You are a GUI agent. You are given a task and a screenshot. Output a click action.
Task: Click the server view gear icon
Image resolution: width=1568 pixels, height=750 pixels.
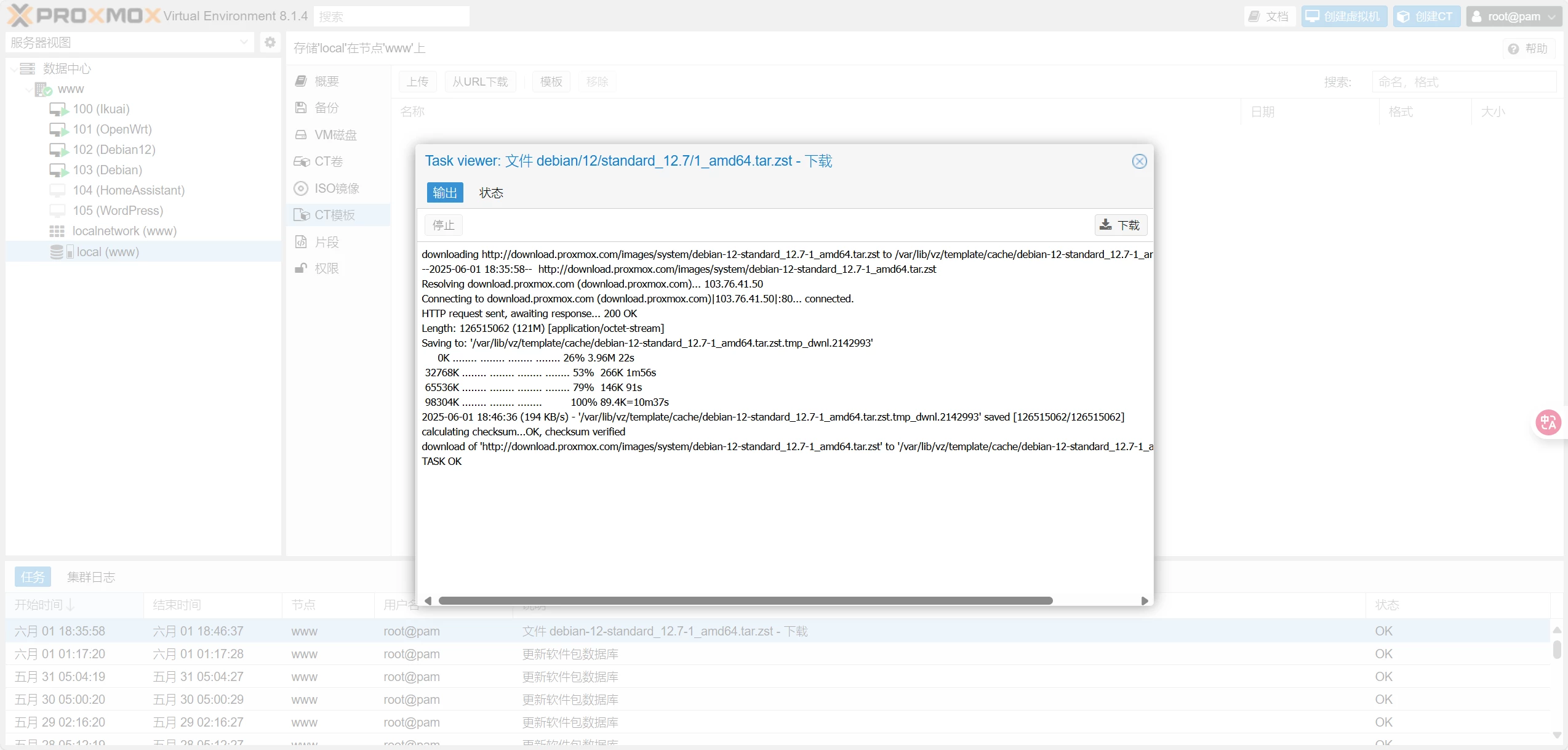coord(270,42)
